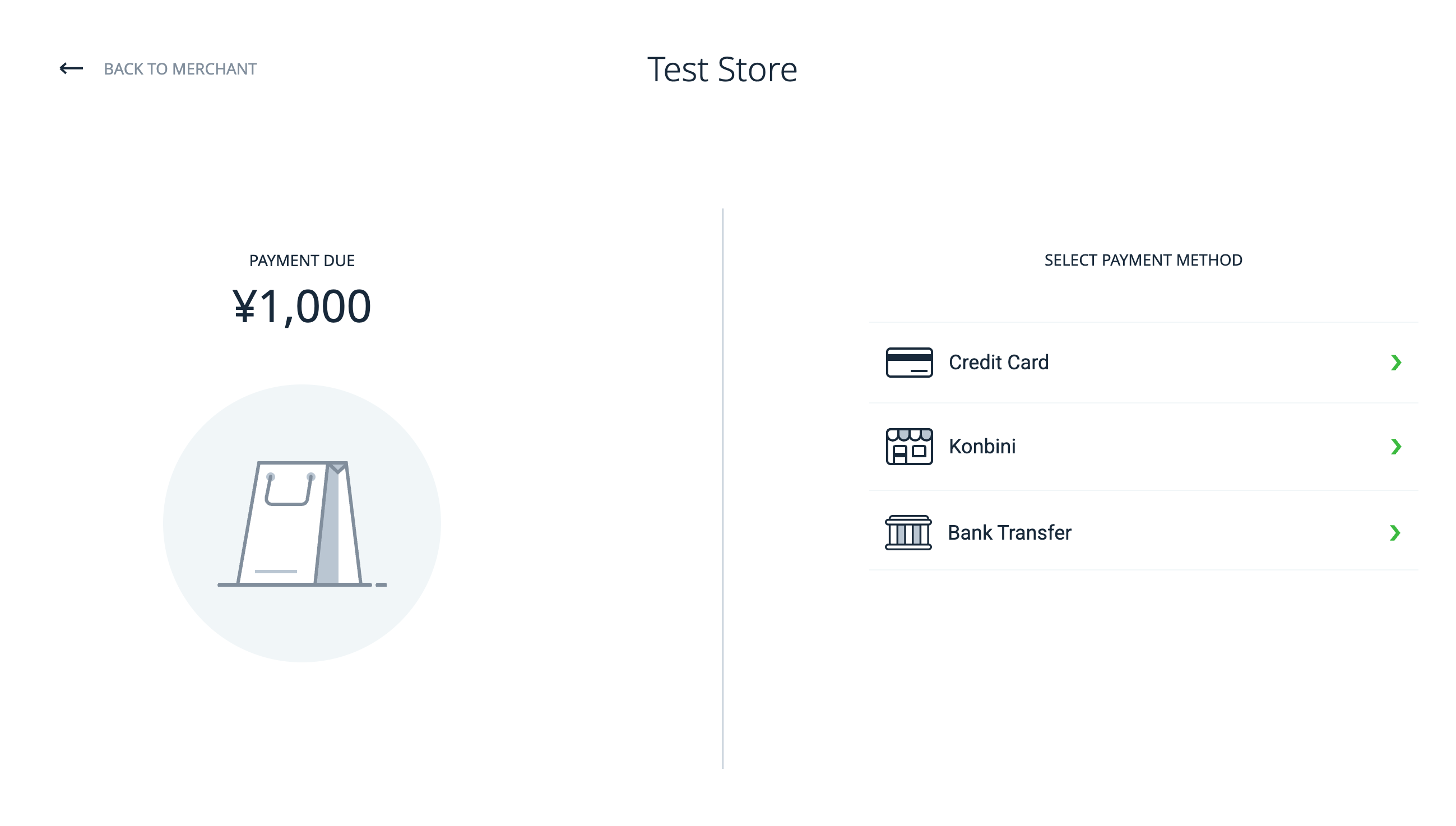Click the bank building icon
1456x826 pixels.
click(908, 533)
